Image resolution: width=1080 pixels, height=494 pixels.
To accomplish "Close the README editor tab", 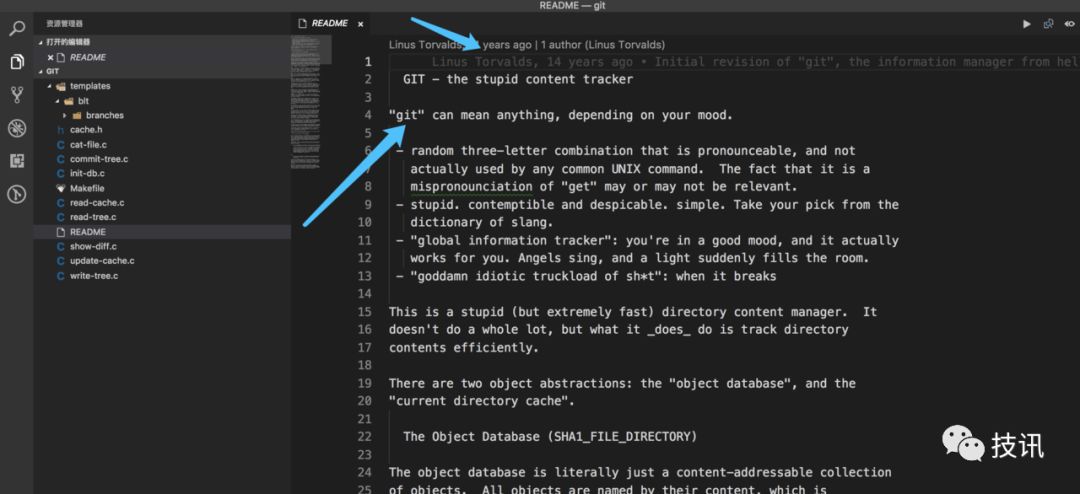I will click(x=360, y=23).
